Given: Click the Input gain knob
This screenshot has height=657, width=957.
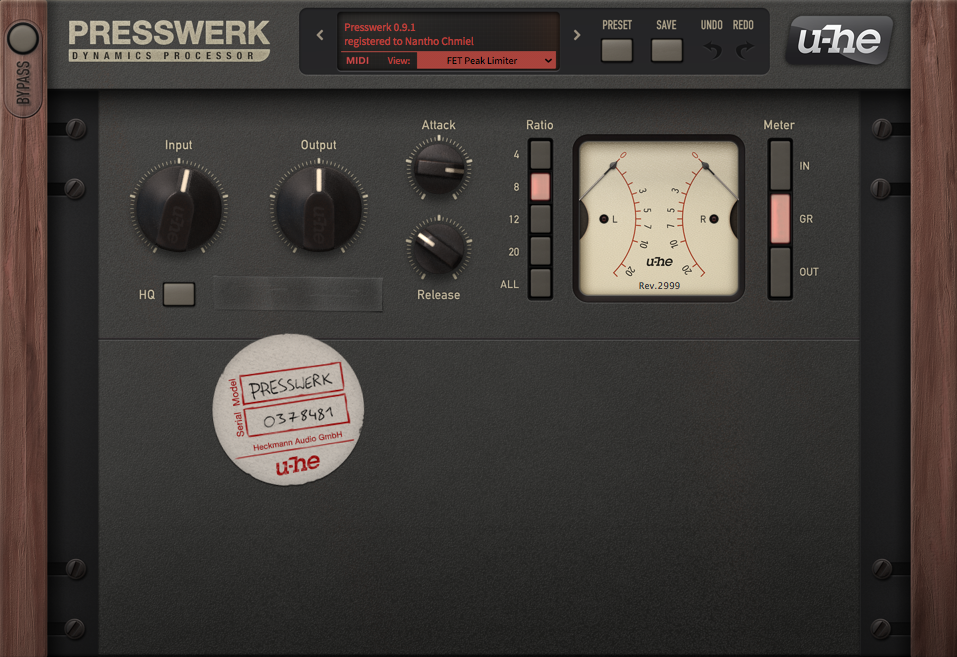Looking at the screenshot, I should 178,207.
